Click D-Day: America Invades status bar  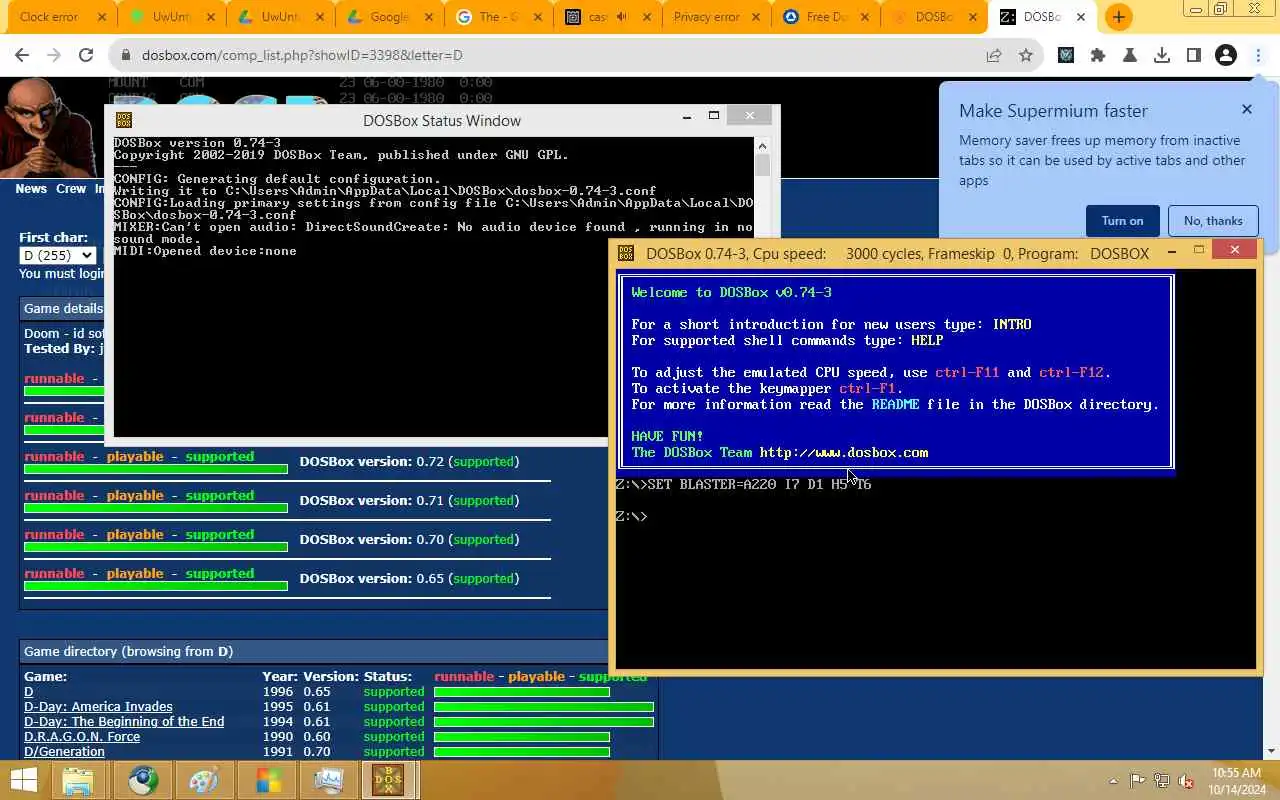(x=544, y=707)
